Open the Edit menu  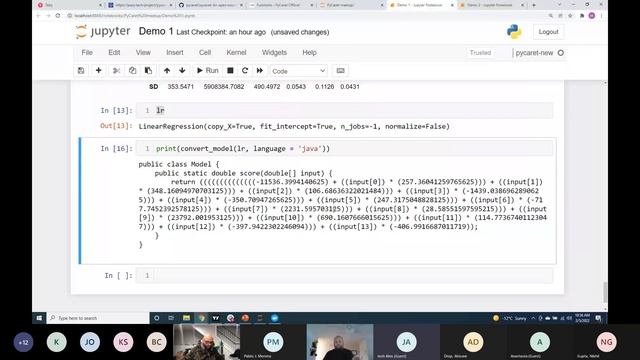click(114, 53)
